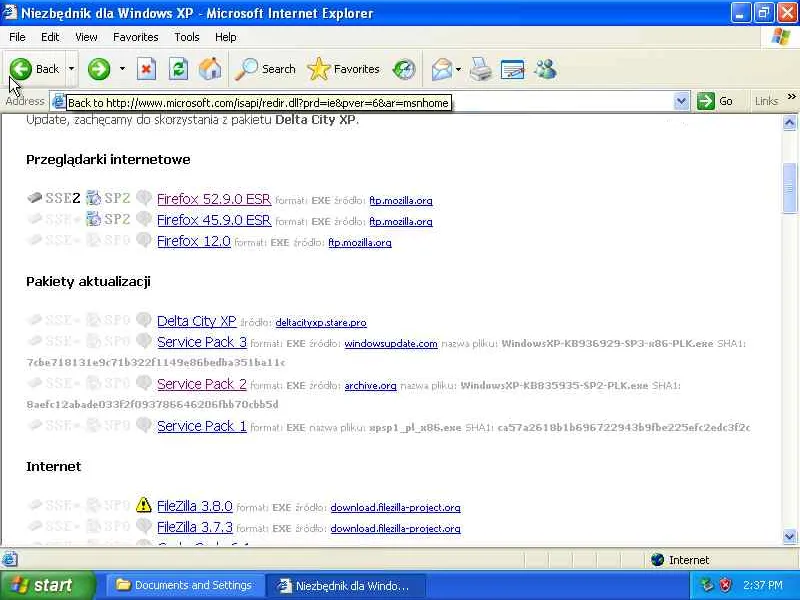Click the Windows flag logo throbber
The width and height of the screenshot is (800, 600).
[781, 37]
